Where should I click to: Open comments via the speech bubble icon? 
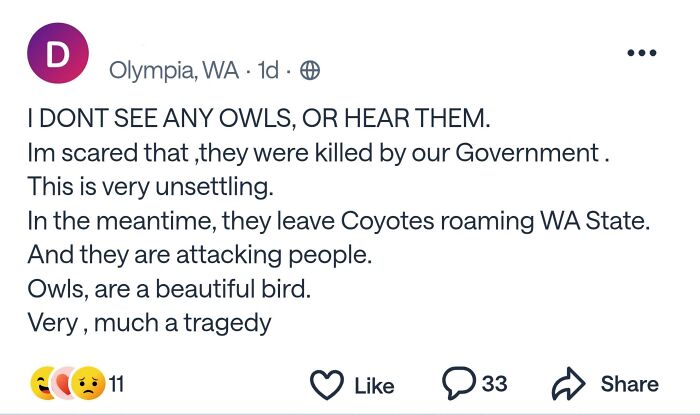coord(458,382)
